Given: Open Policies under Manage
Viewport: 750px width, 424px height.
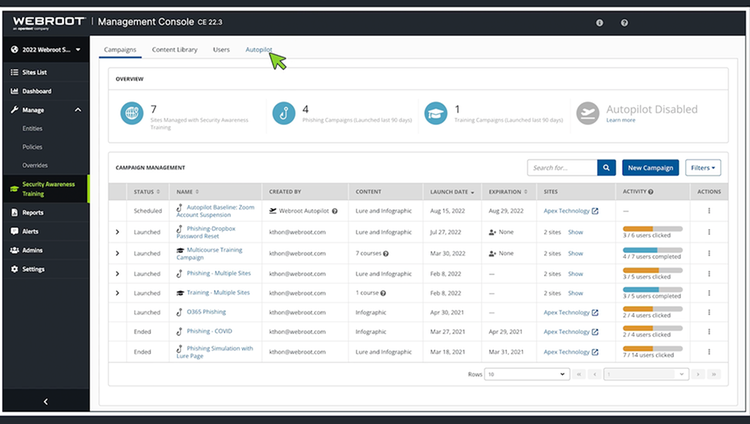Looking at the screenshot, I should click(33, 147).
